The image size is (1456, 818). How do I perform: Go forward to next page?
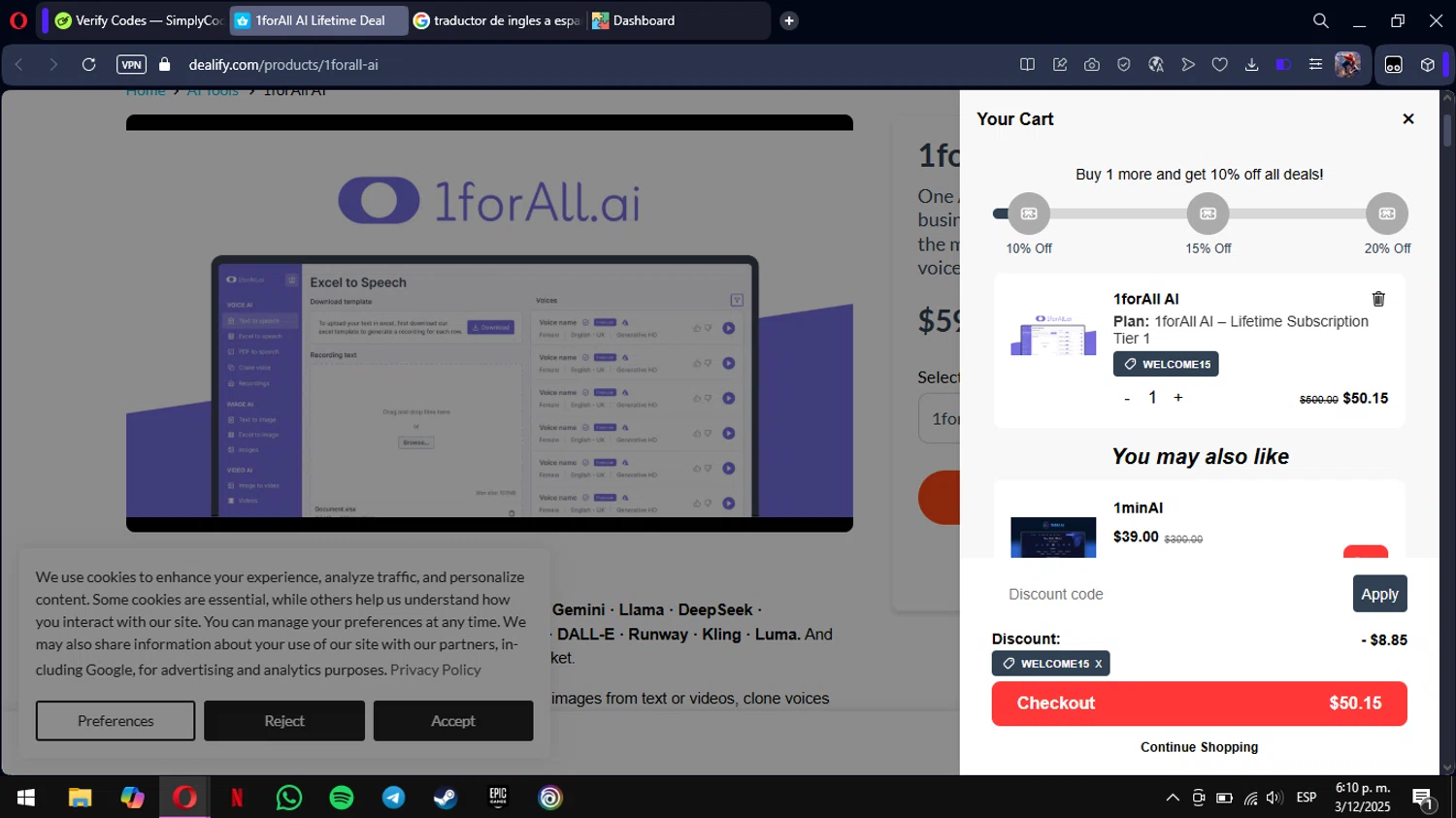tap(53, 64)
